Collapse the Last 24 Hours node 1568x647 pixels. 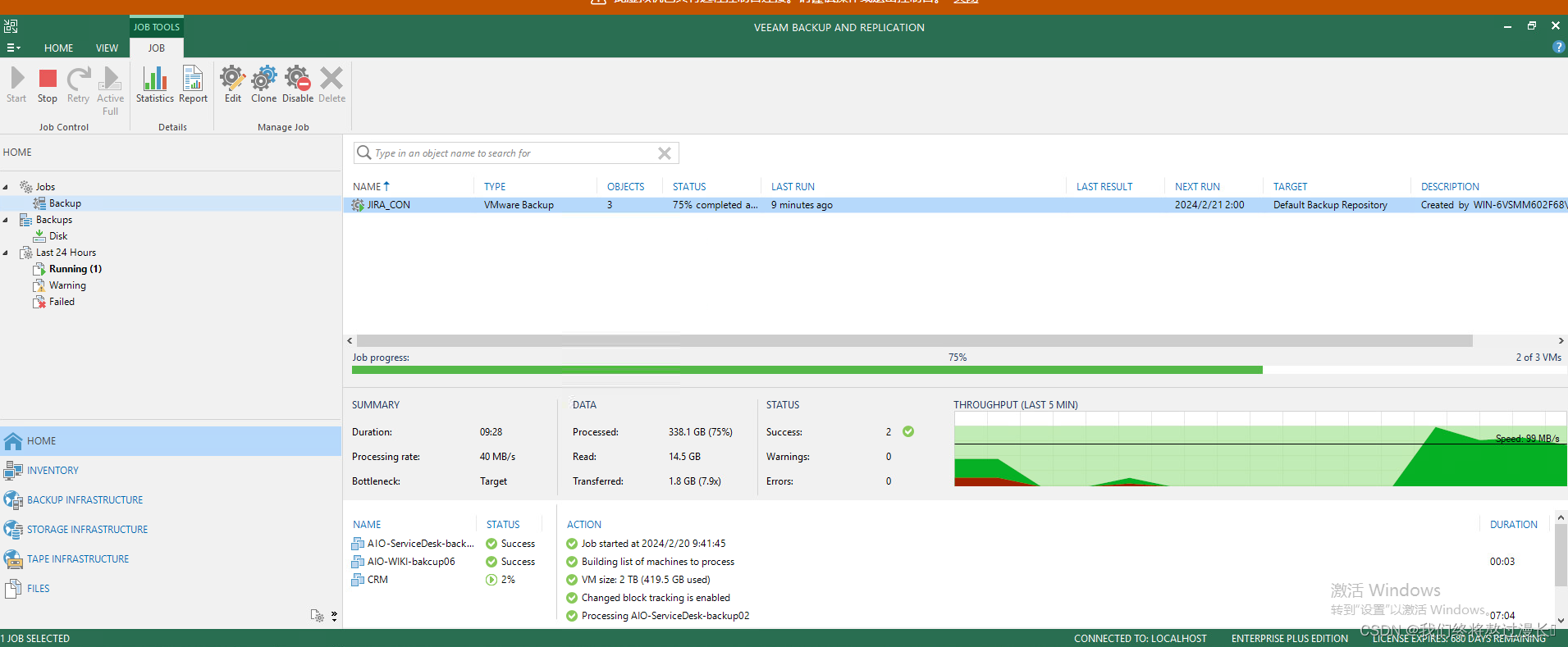click(6, 253)
